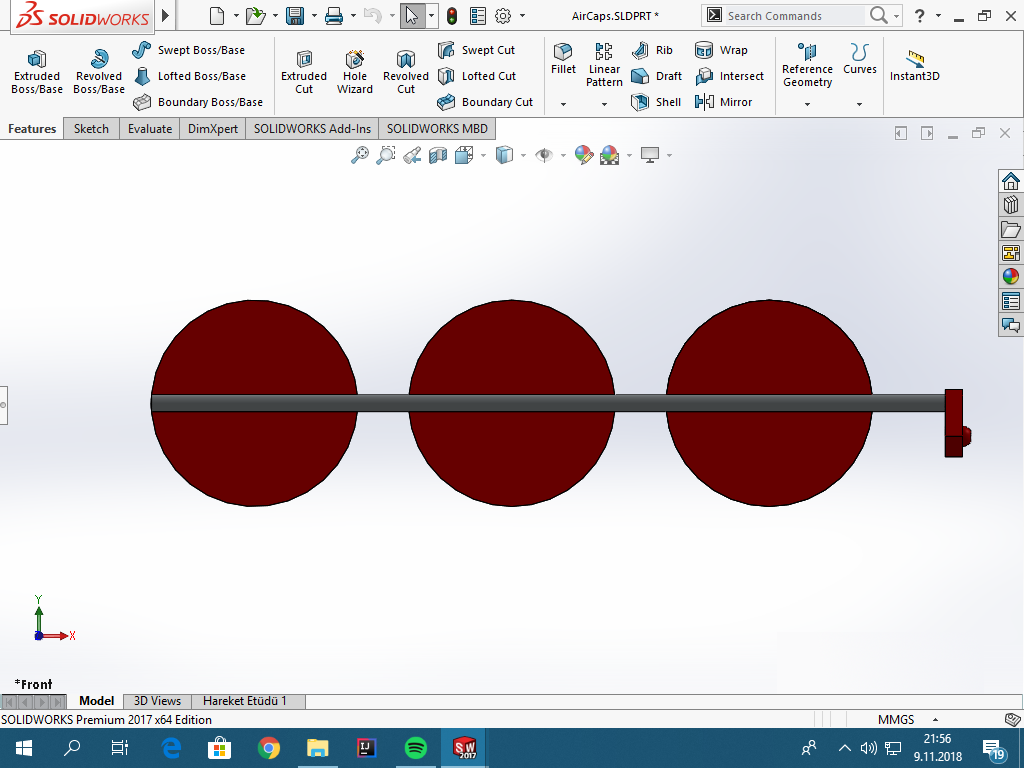Click the Save icon

tap(295, 16)
